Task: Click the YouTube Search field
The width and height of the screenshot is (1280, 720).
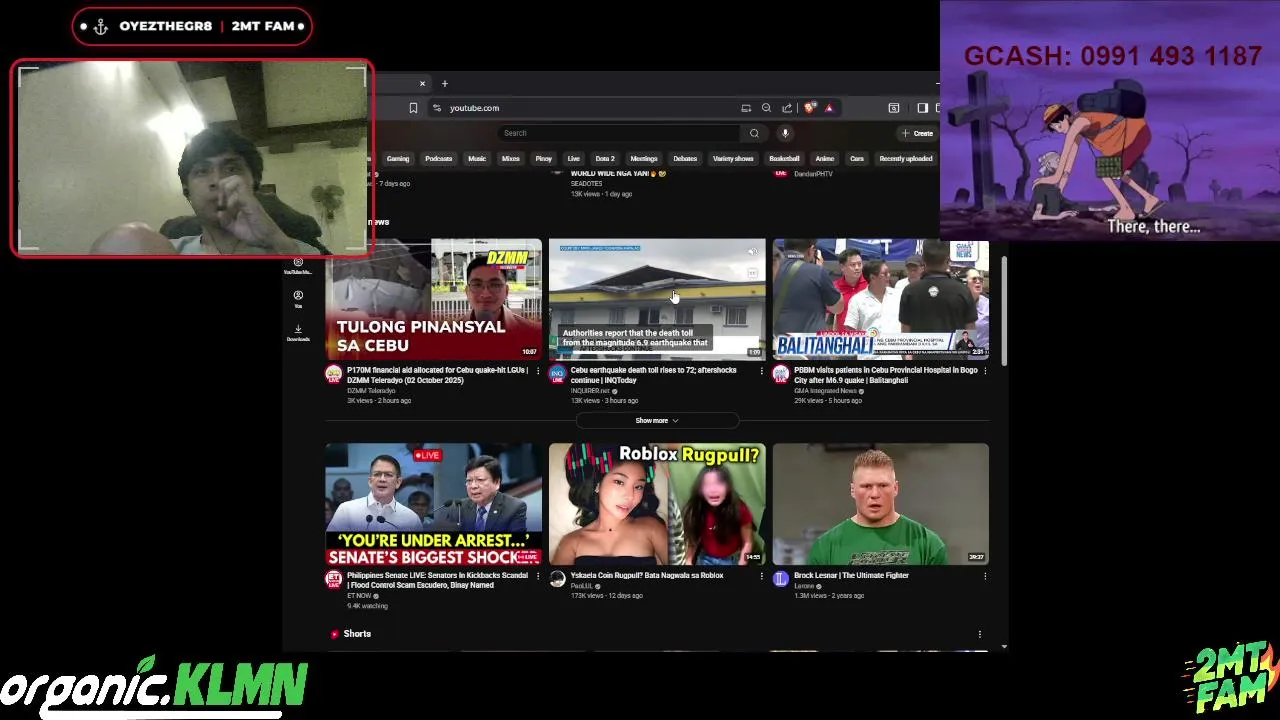Action: coord(620,133)
